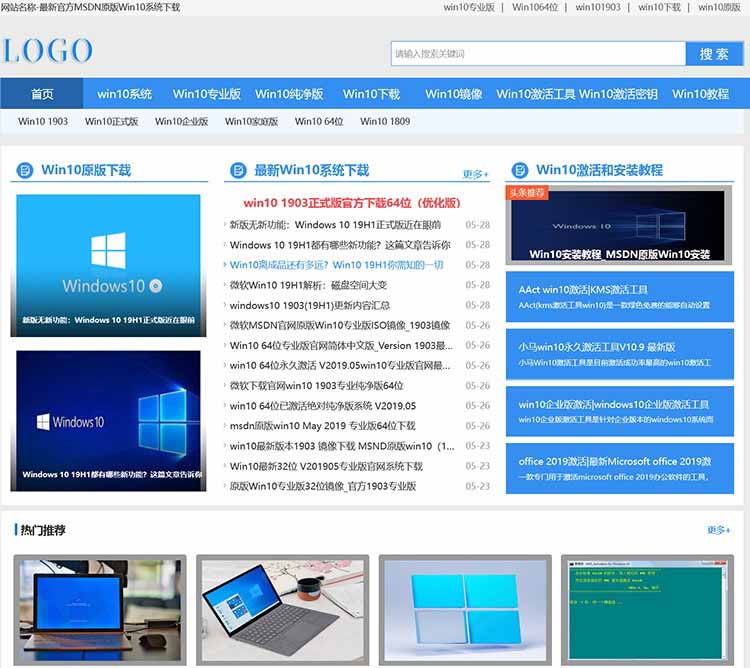This screenshot has width=750, height=668.
Task: Open article win10 64位已激活绝对纯净版系统
Action: (323, 405)
